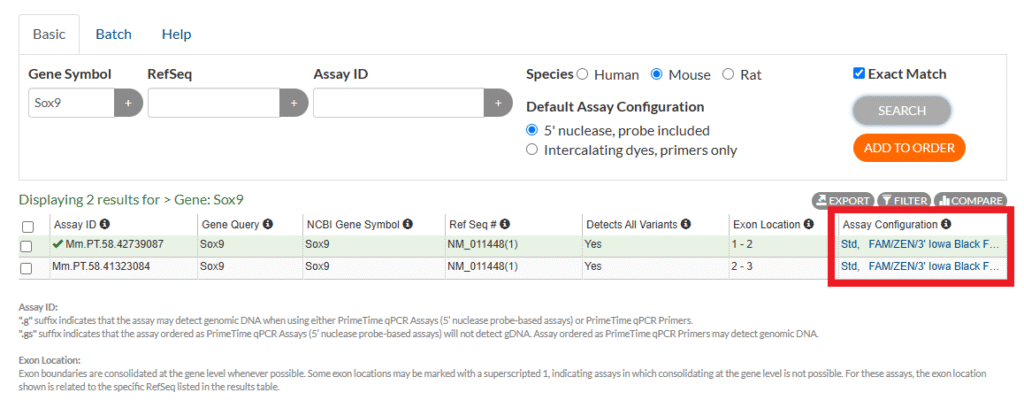The height and width of the screenshot is (408, 1024).
Task: Click the plus icon beside RefSeq field
Action: [293, 103]
